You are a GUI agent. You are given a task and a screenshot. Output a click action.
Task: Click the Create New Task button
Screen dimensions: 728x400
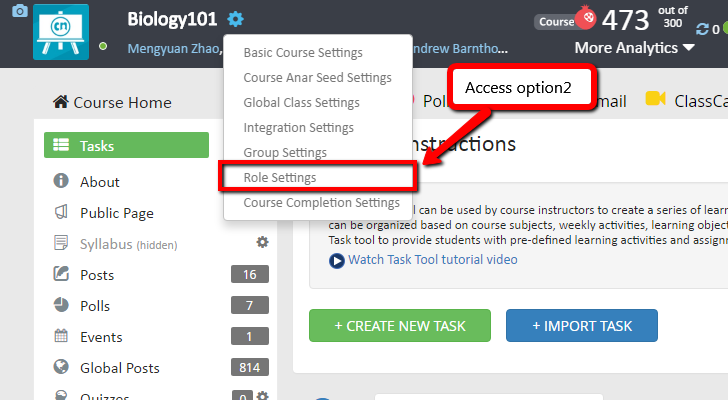click(x=400, y=326)
